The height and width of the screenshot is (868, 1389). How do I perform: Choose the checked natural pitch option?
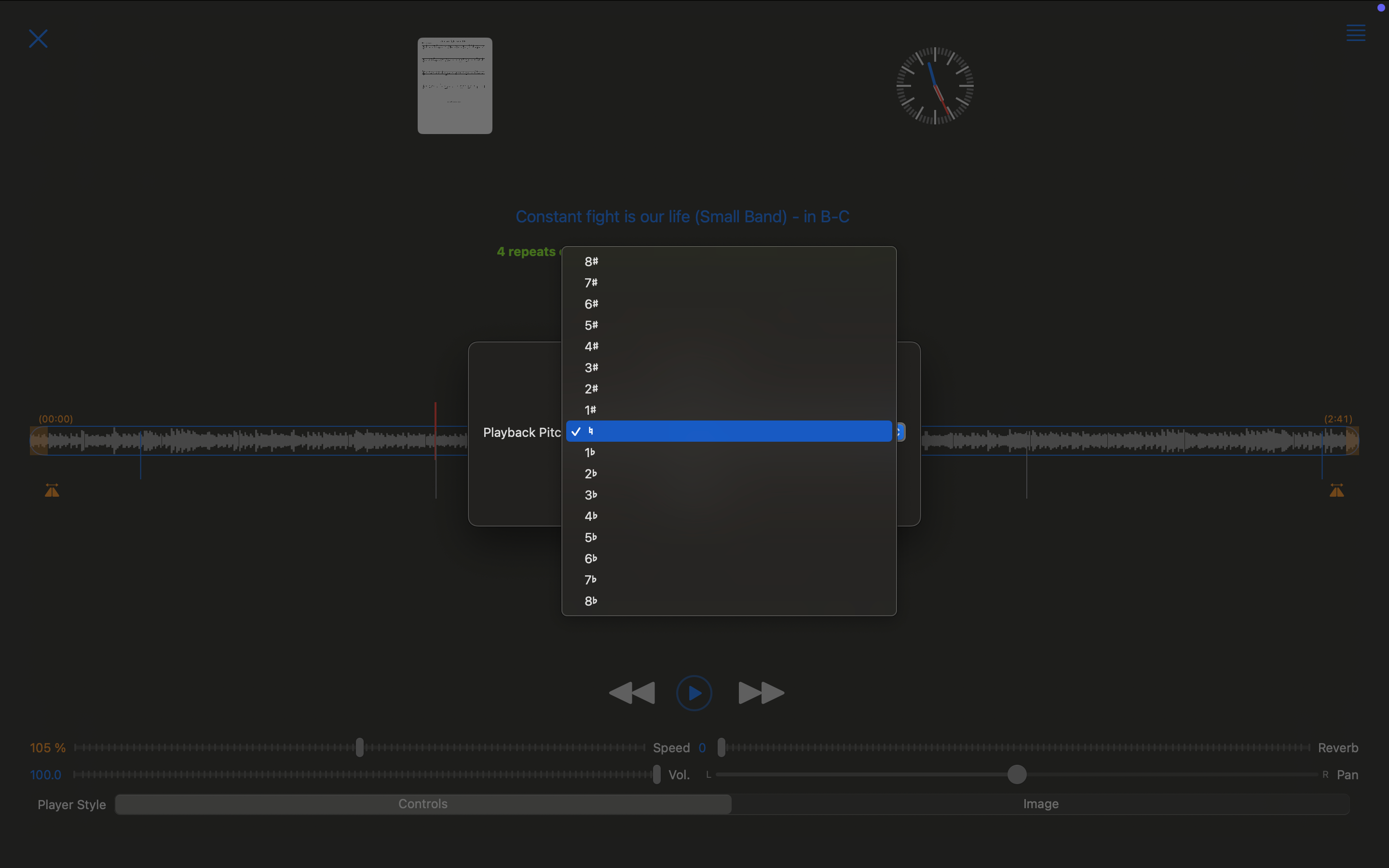click(729, 431)
